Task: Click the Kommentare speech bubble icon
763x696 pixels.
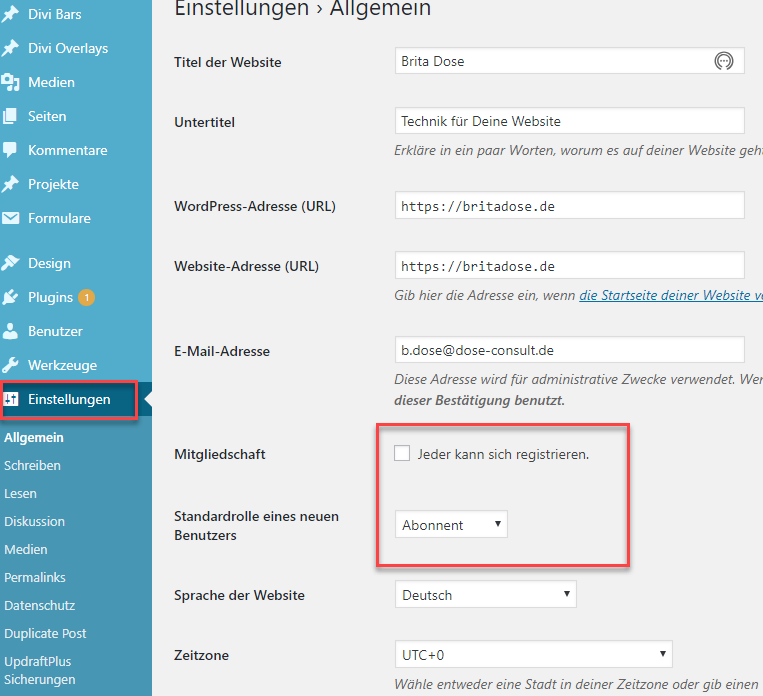Action: click(x=11, y=150)
